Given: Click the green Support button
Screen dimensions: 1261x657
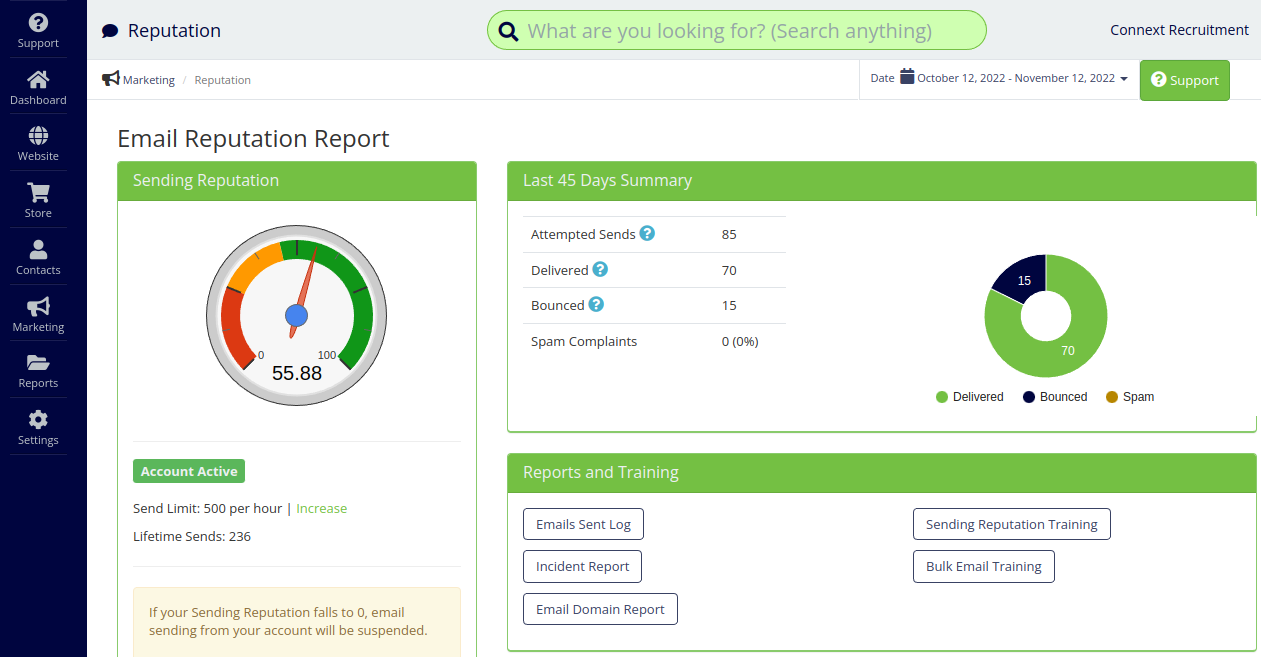Looking at the screenshot, I should pyautogui.click(x=1185, y=80).
